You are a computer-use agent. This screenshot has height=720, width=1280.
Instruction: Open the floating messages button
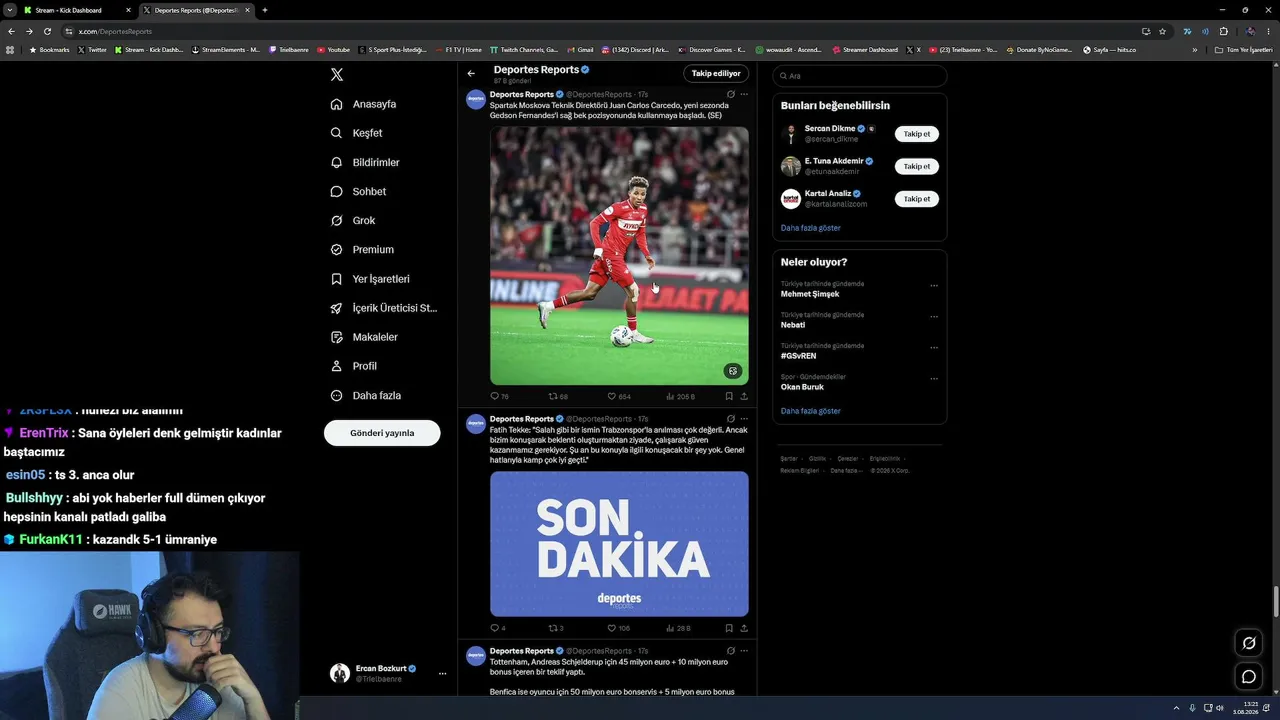point(1249,677)
